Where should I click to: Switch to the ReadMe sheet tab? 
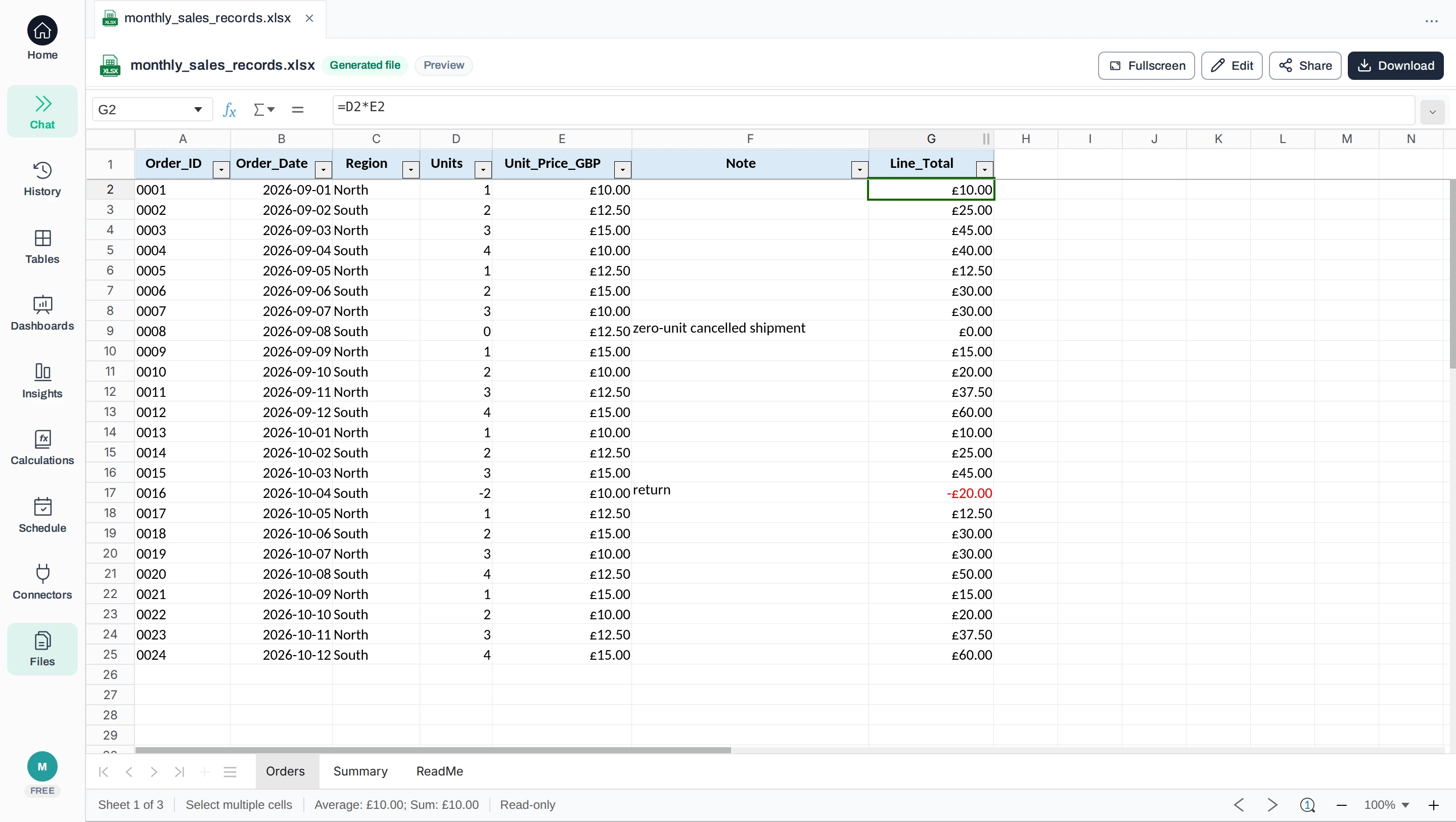pos(440,771)
